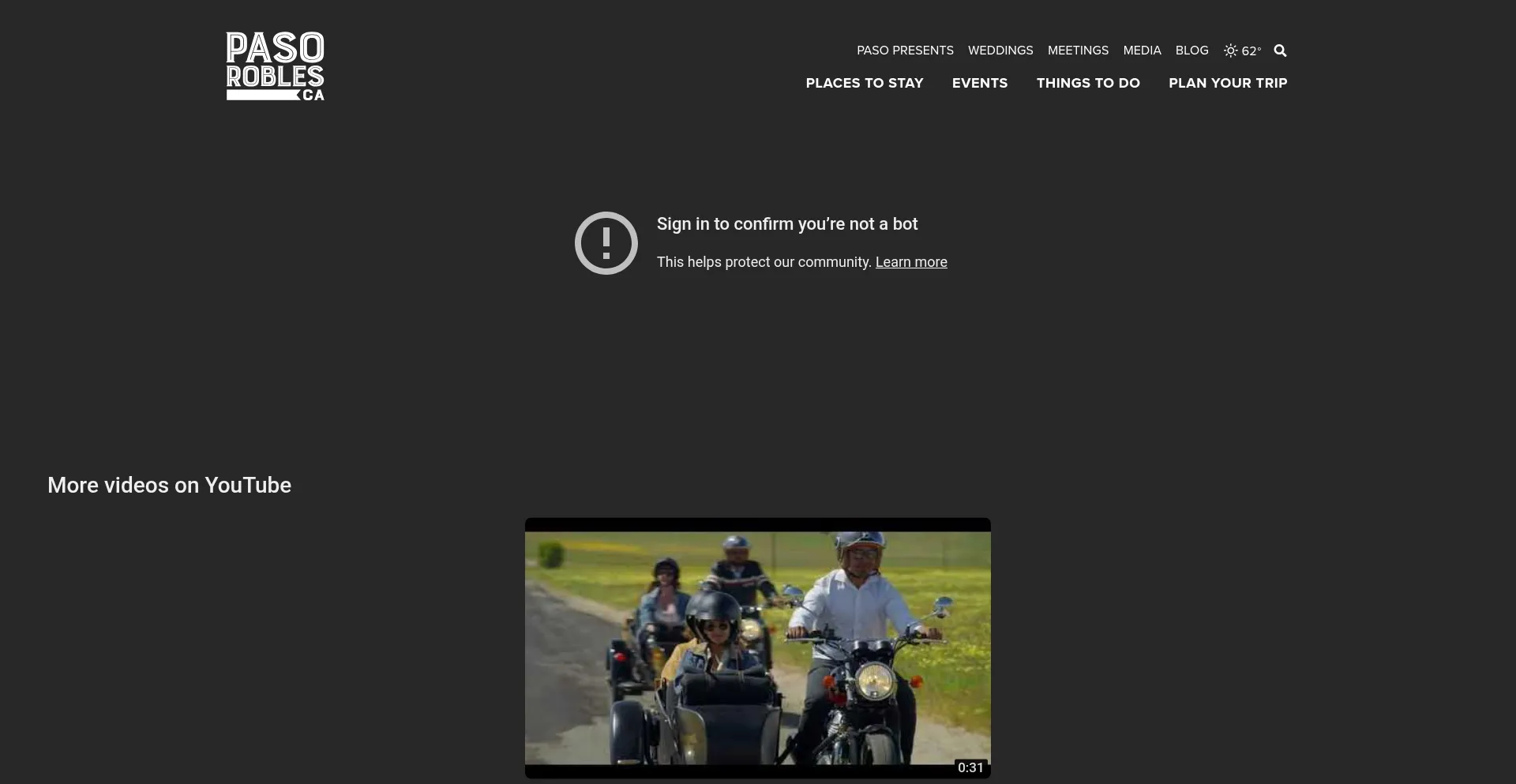
Task: Expand the Places to Stay menu
Action: point(864,83)
